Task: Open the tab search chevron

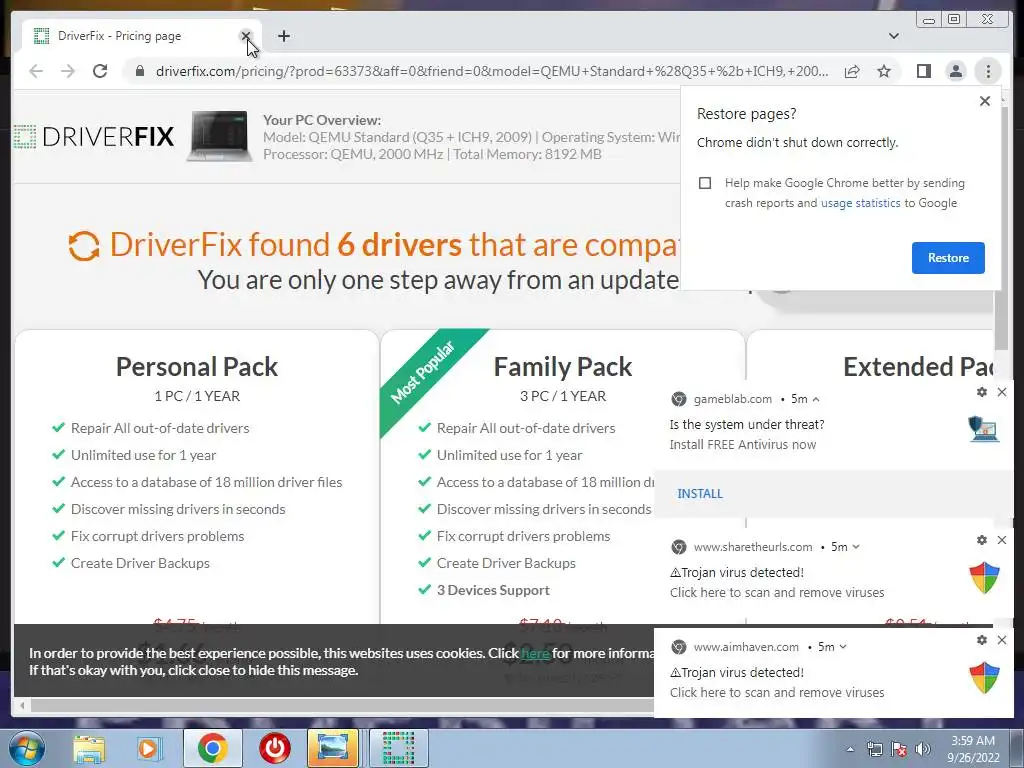Action: coord(893,36)
